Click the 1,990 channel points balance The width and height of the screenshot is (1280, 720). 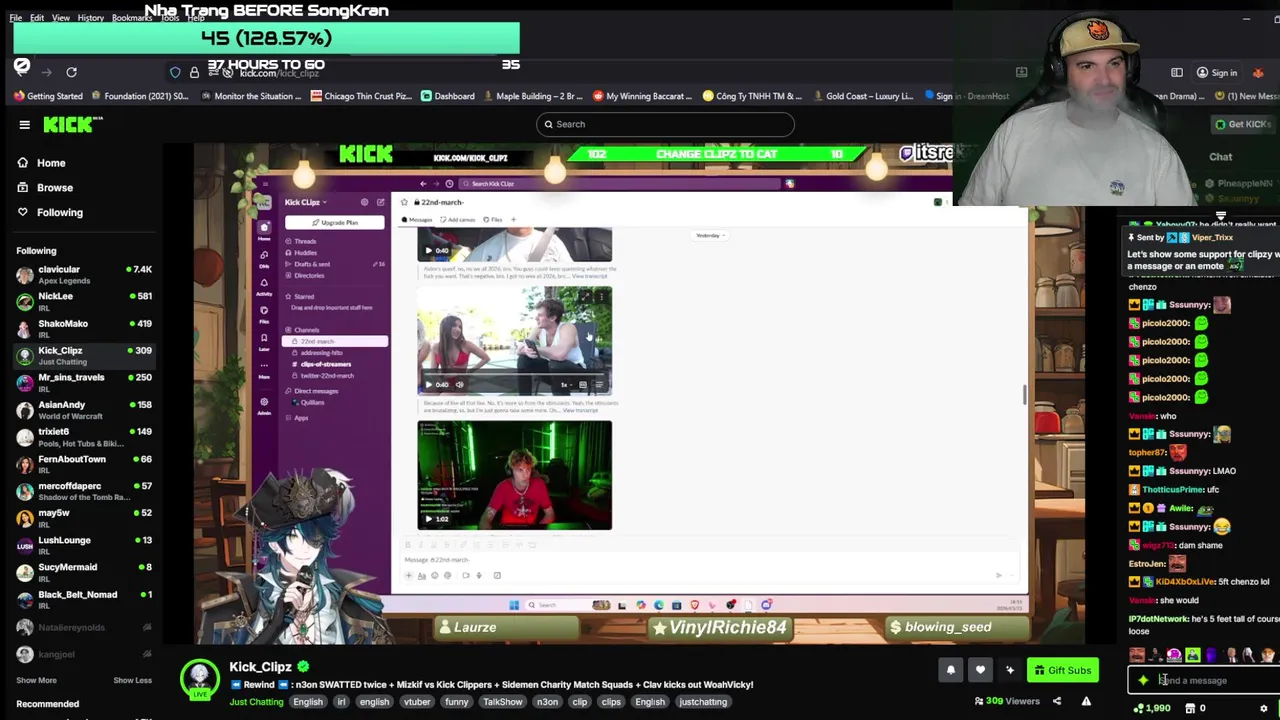point(1152,708)
